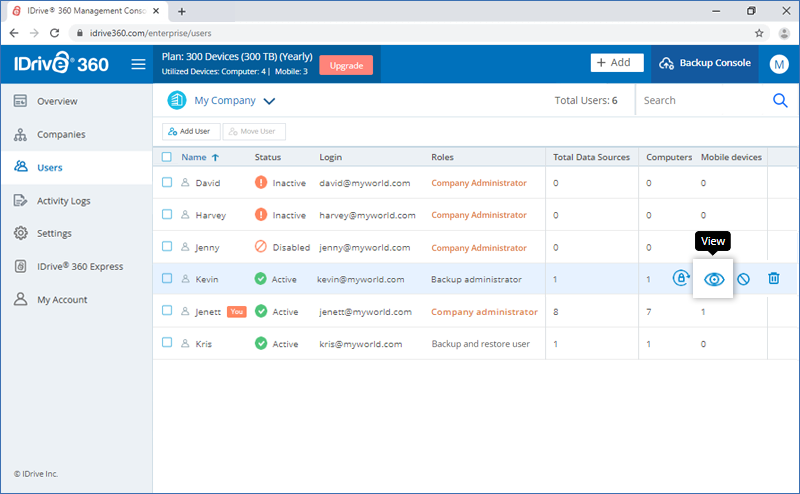Screen dimensions: 800x494
Task: Click the user name Jenny
Action: tap(207, 248)
